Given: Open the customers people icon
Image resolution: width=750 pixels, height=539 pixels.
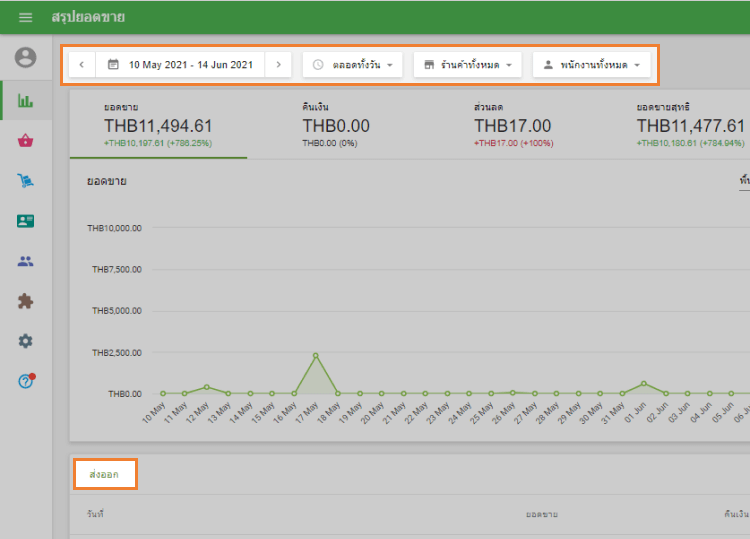Looking at the screenshot, I should [x=25, y=261].
